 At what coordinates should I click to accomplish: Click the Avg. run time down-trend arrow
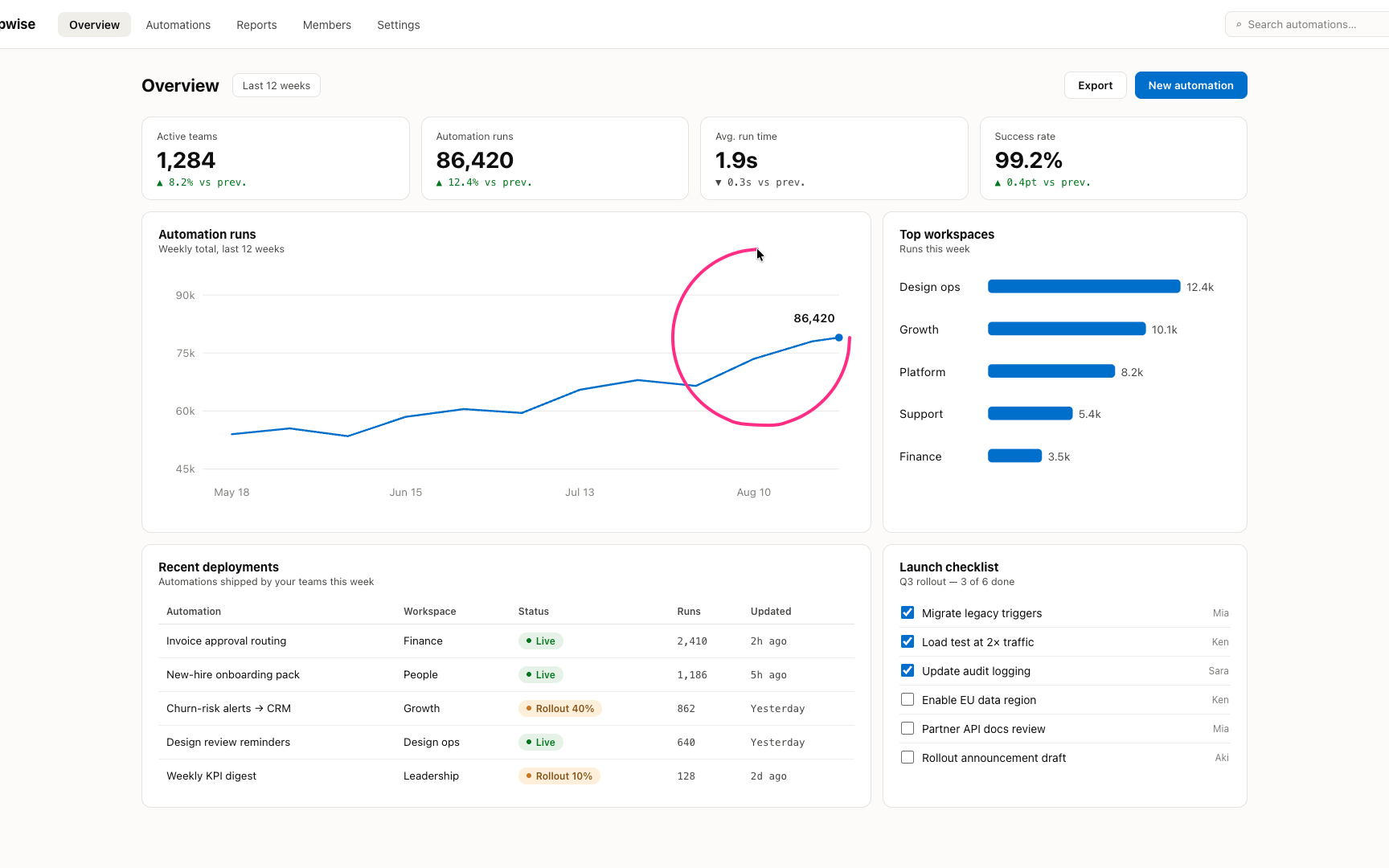[x=719, y=183]
